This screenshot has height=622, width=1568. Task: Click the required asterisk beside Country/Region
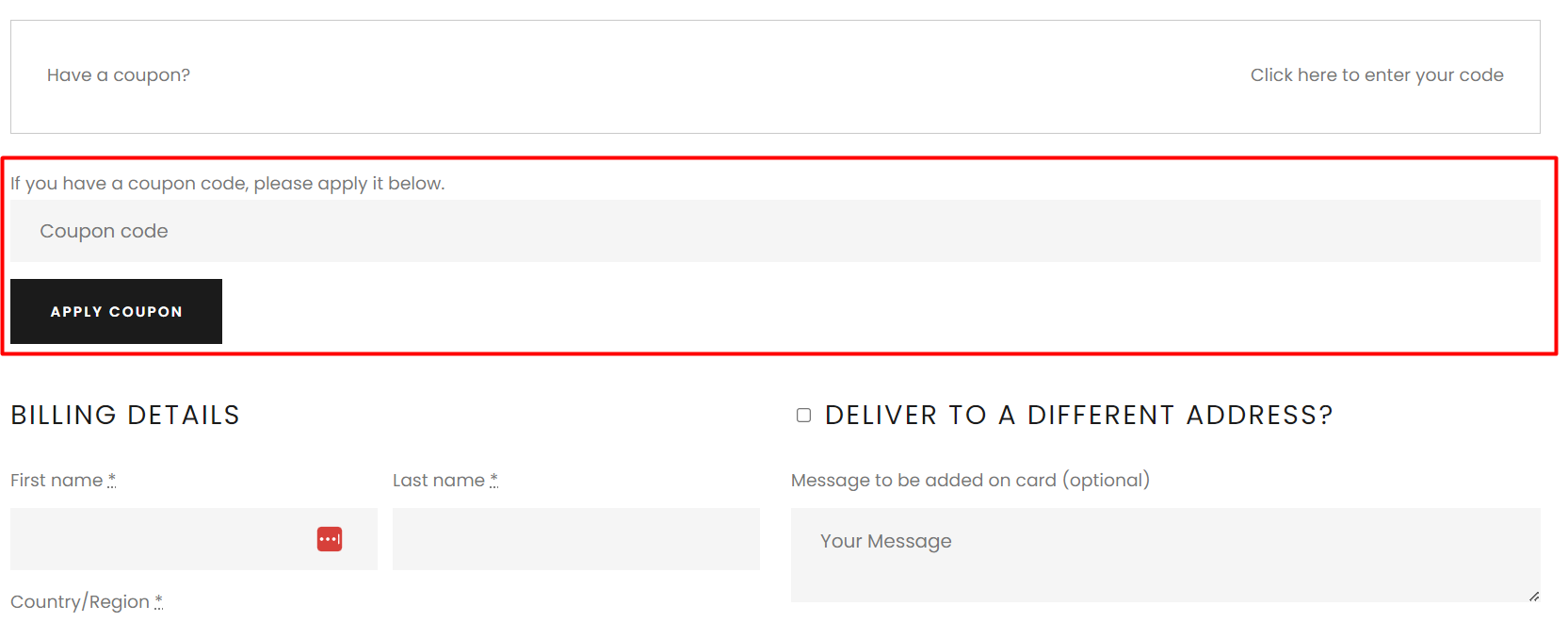coord(158,601)
